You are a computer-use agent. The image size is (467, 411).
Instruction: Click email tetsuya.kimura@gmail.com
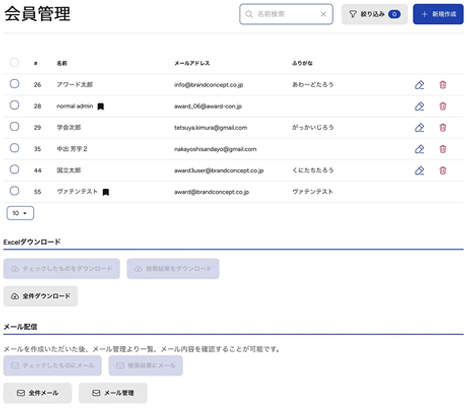tap(210, 128)
